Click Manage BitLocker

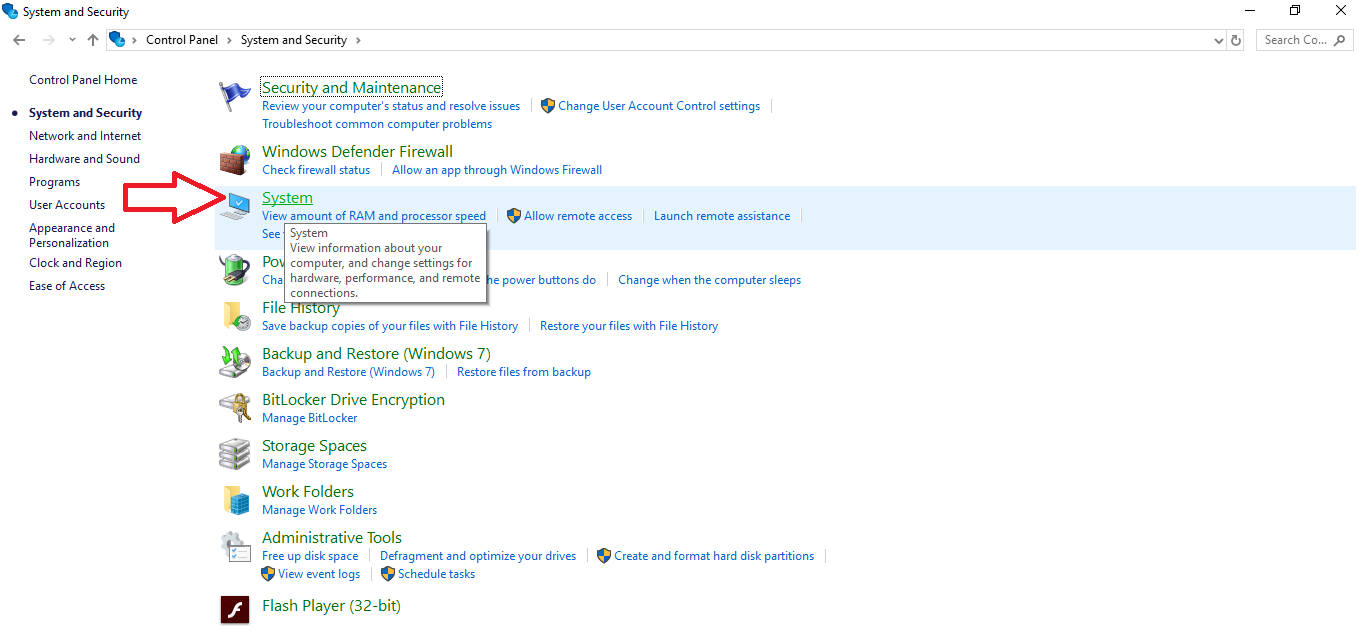click(309, 418)
